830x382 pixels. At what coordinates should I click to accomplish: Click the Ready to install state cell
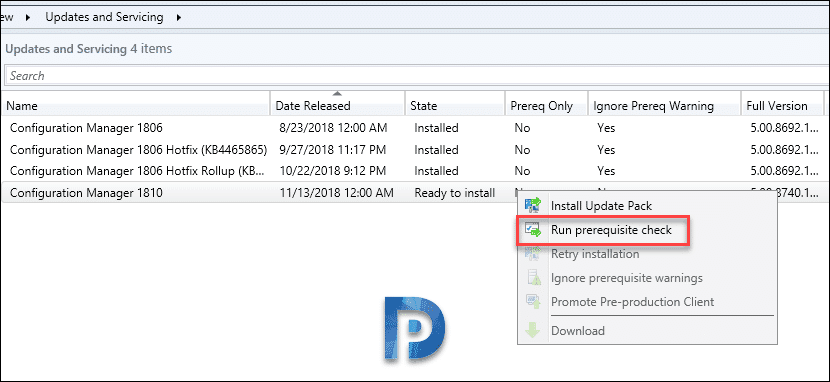(454, 193)
